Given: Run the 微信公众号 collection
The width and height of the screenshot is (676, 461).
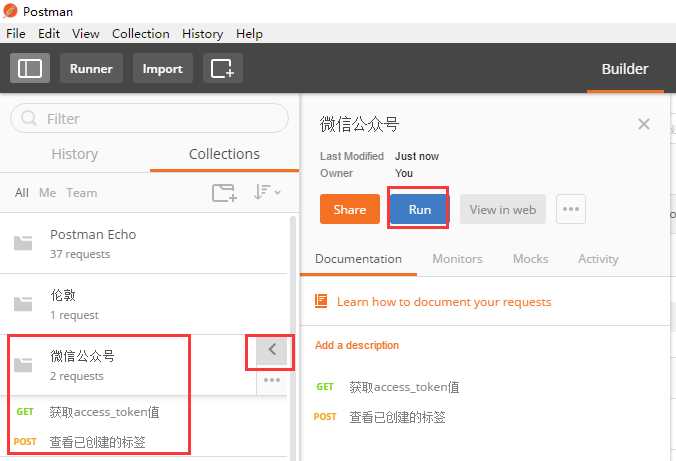Looking at the screenshot, I should pyautogui.click(x=419, y=209).
